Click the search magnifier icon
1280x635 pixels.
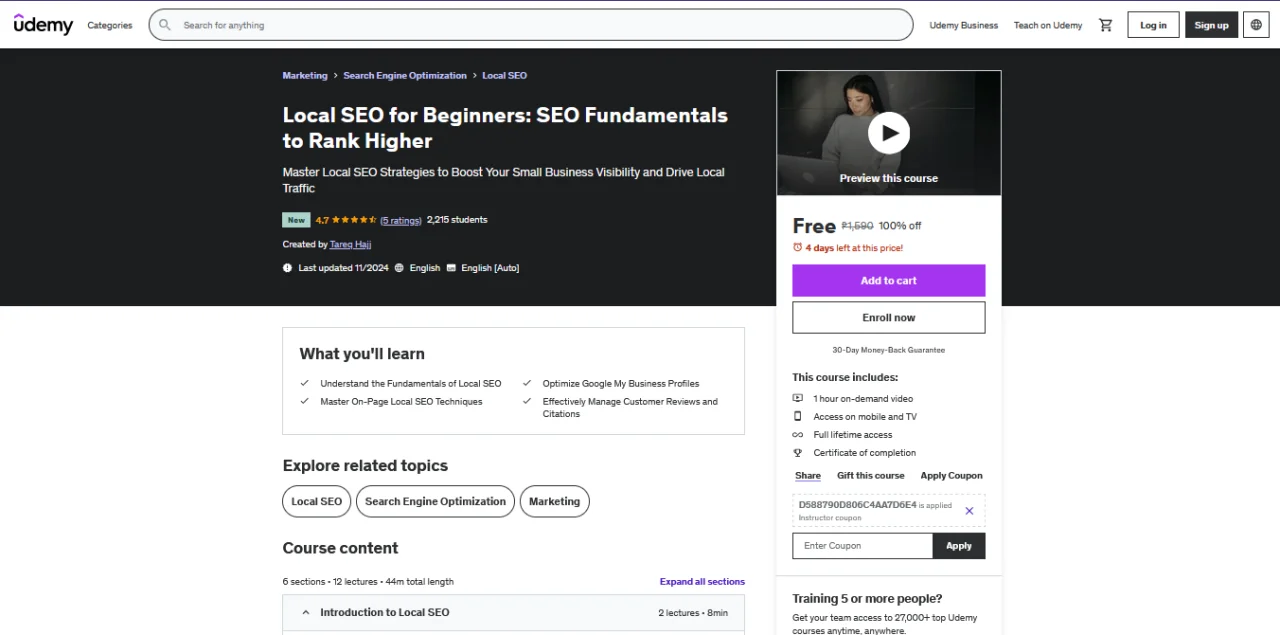165,25
